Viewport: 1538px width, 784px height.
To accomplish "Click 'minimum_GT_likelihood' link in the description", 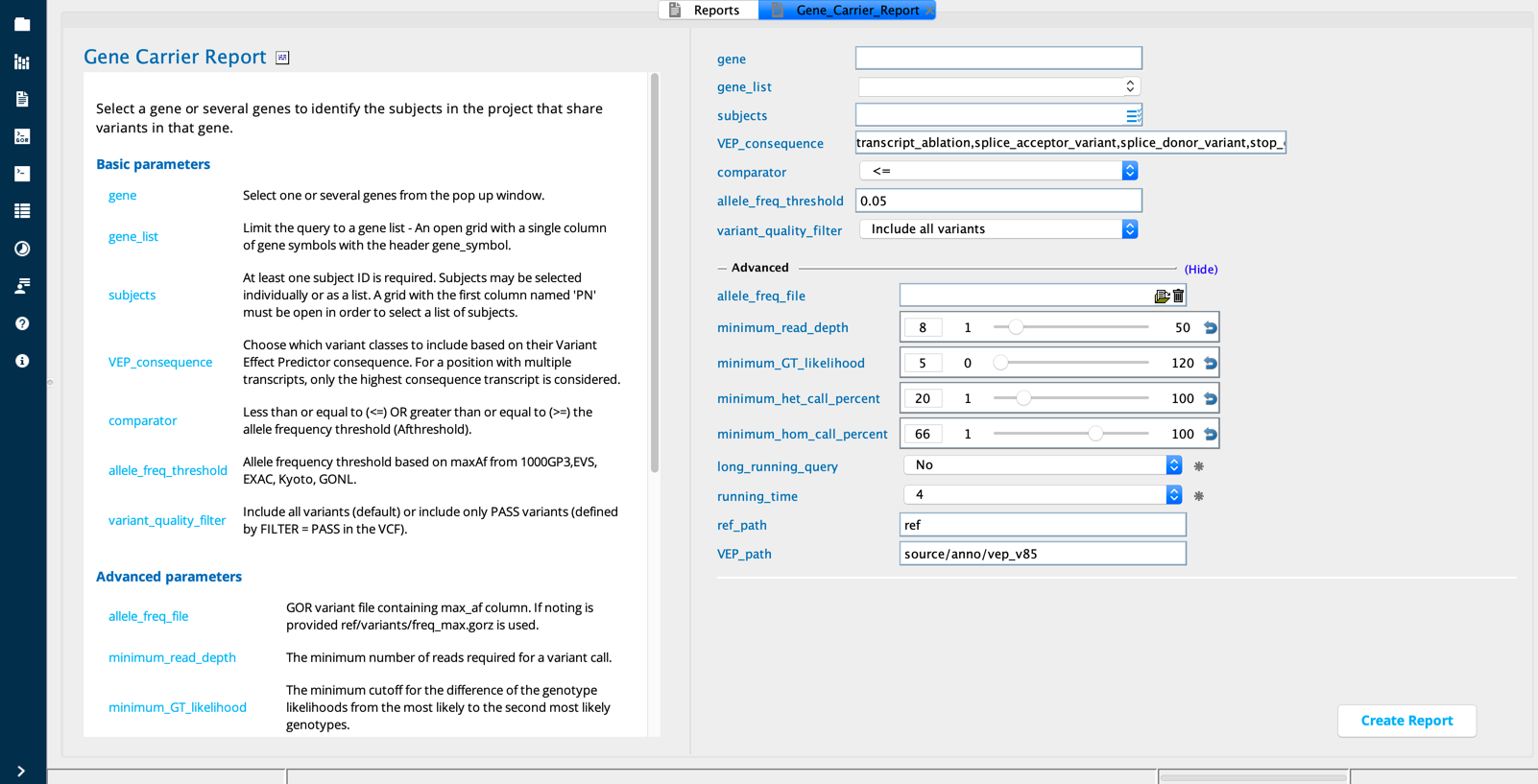I will point(178,708).
